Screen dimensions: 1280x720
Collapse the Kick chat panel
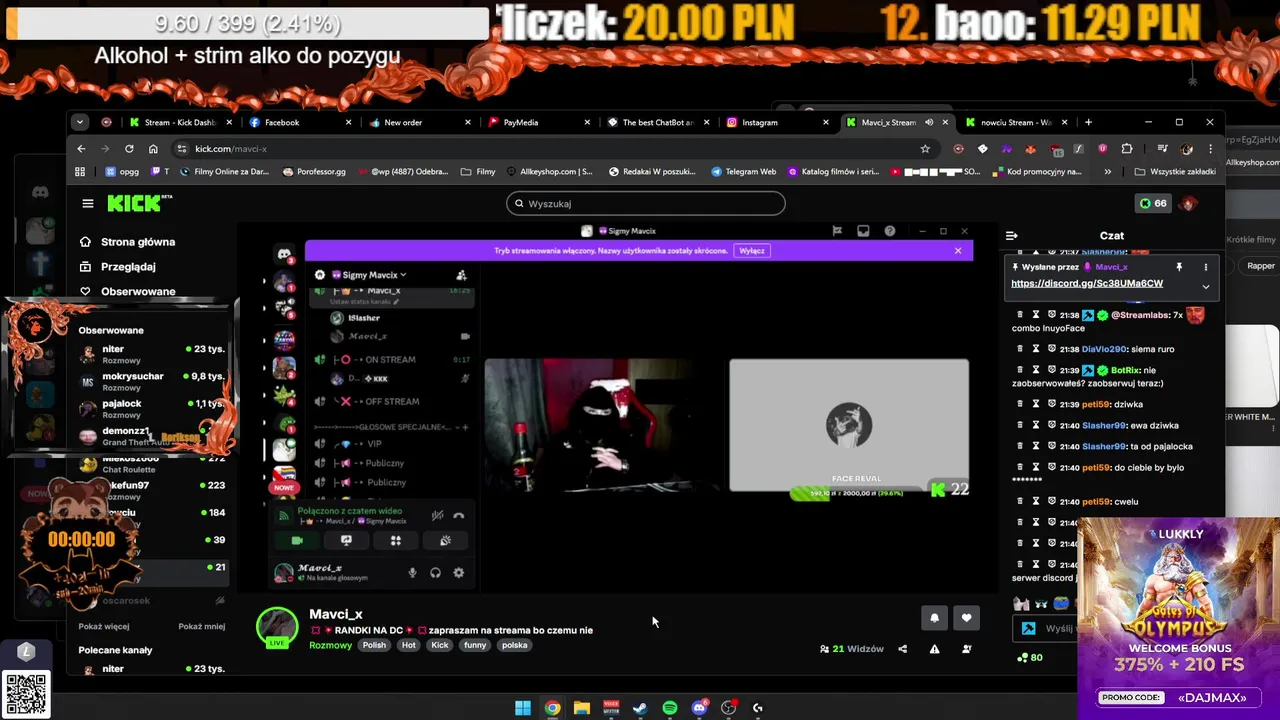pos(1011,236)
